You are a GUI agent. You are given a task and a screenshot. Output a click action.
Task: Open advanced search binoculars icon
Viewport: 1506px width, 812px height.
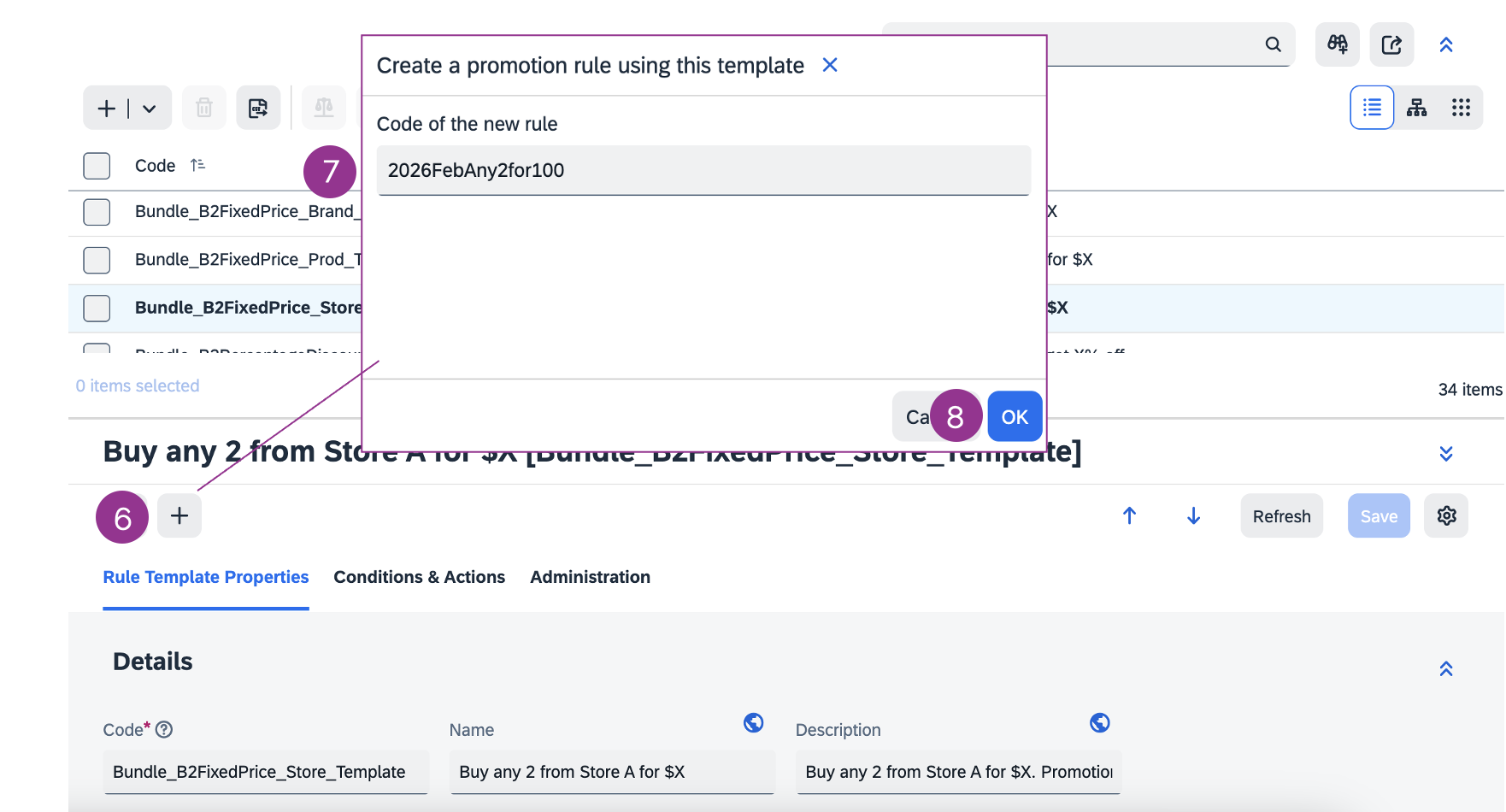[1338, 44]
